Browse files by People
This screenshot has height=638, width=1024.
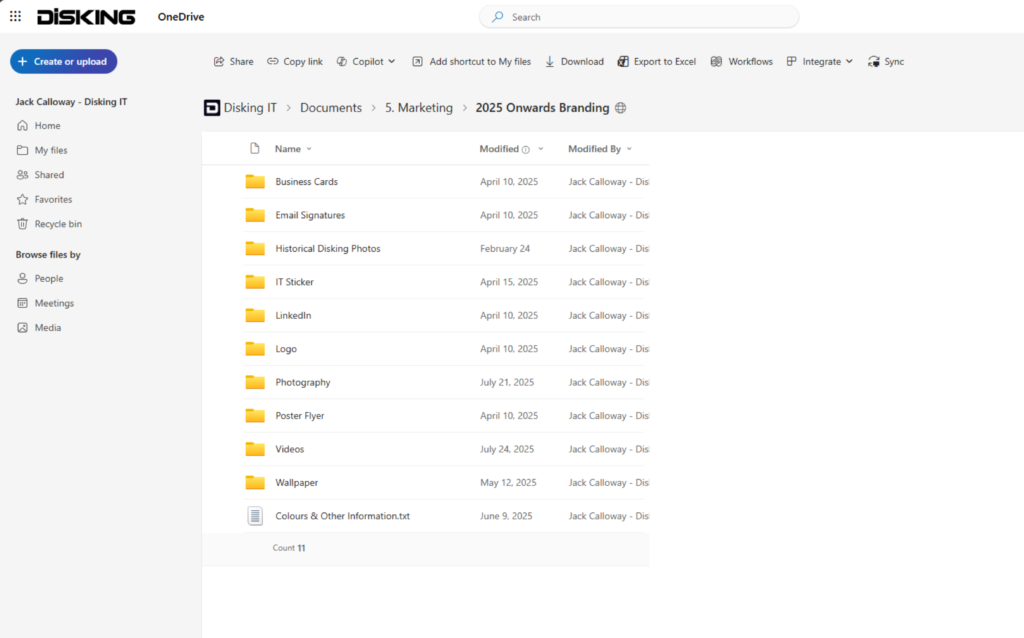(x=49, y=278)
